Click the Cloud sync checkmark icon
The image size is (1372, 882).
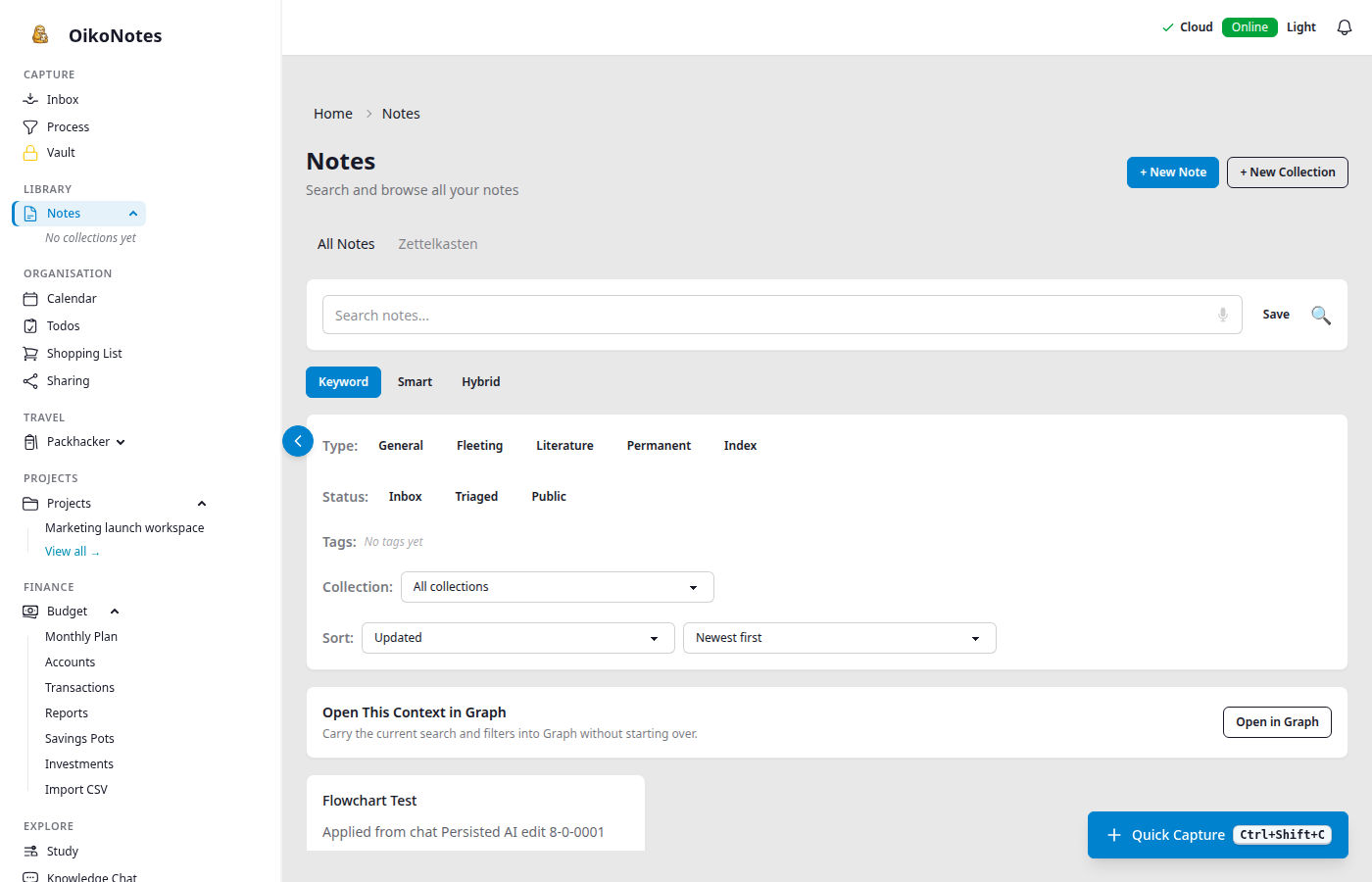coord(1167,27)
